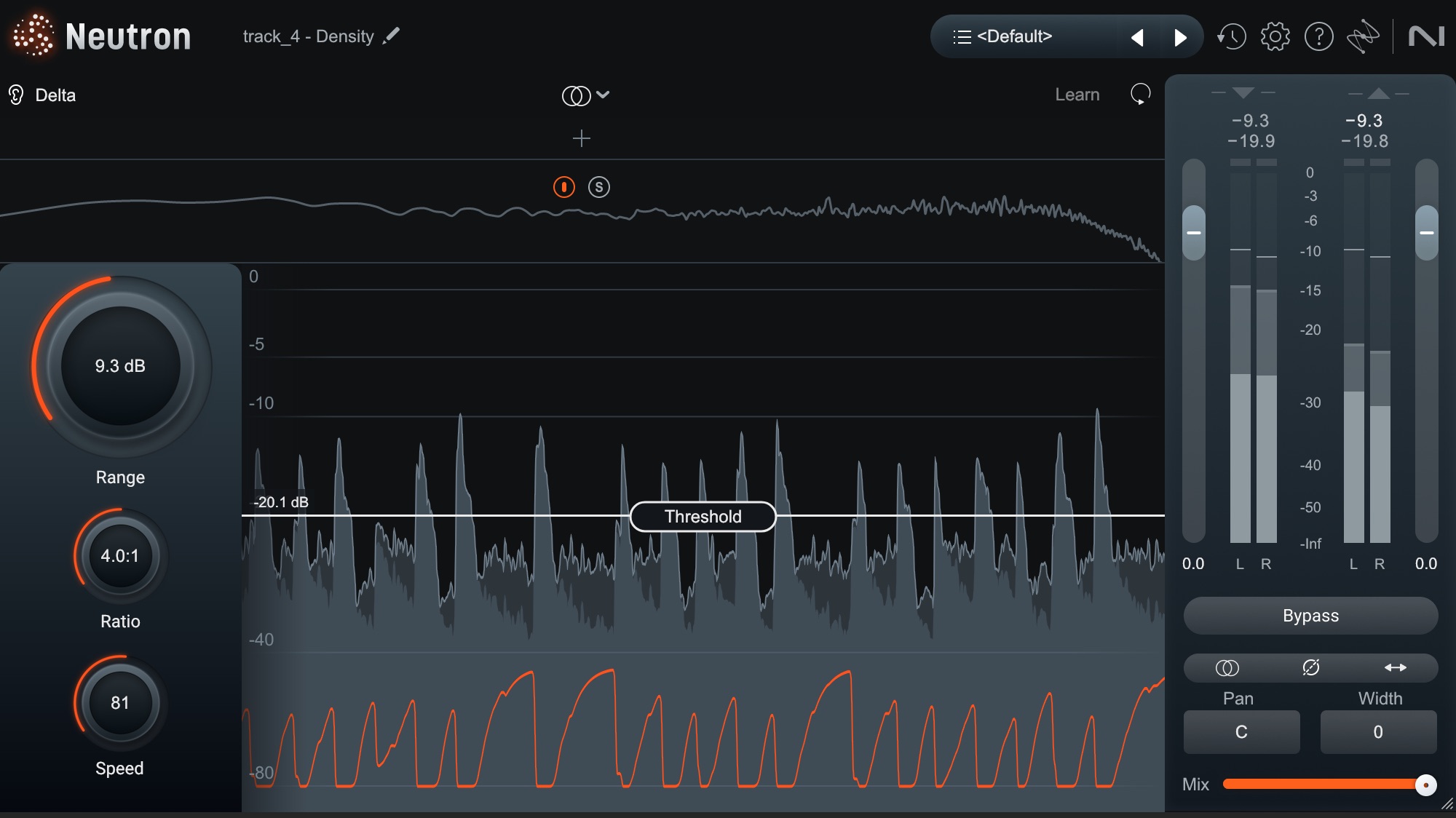Click the Range knob showing 9.3 dB

coord(120,365)
